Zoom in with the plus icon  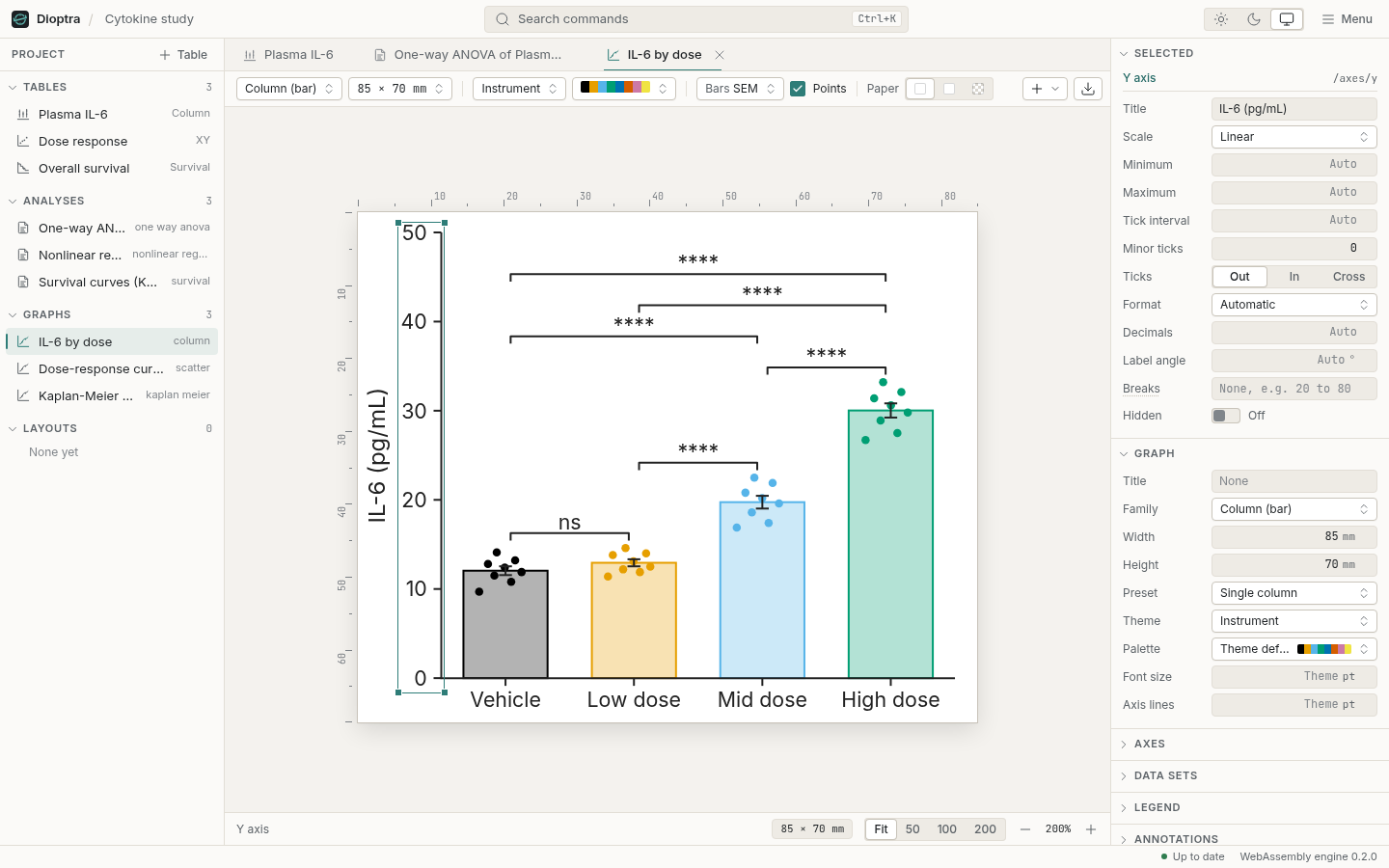click(x=1091, y=829)
